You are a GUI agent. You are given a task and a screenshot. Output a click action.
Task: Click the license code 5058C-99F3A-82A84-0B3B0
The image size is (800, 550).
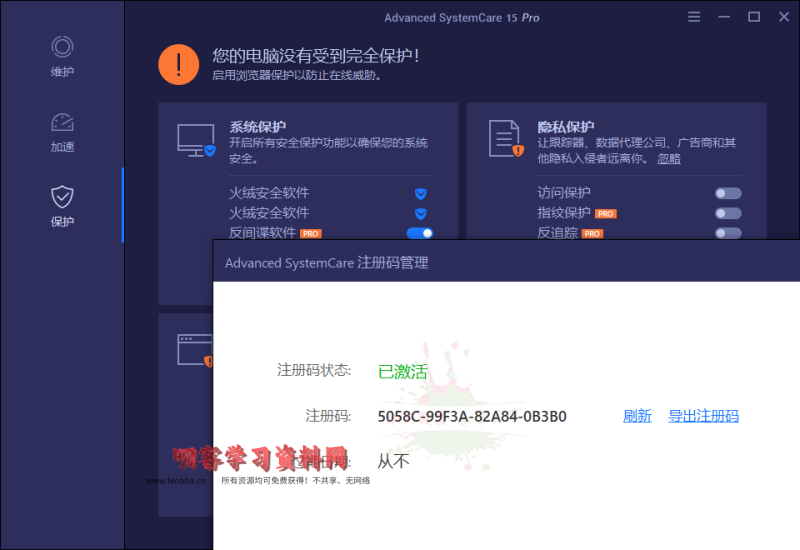(x=472, y=416)
